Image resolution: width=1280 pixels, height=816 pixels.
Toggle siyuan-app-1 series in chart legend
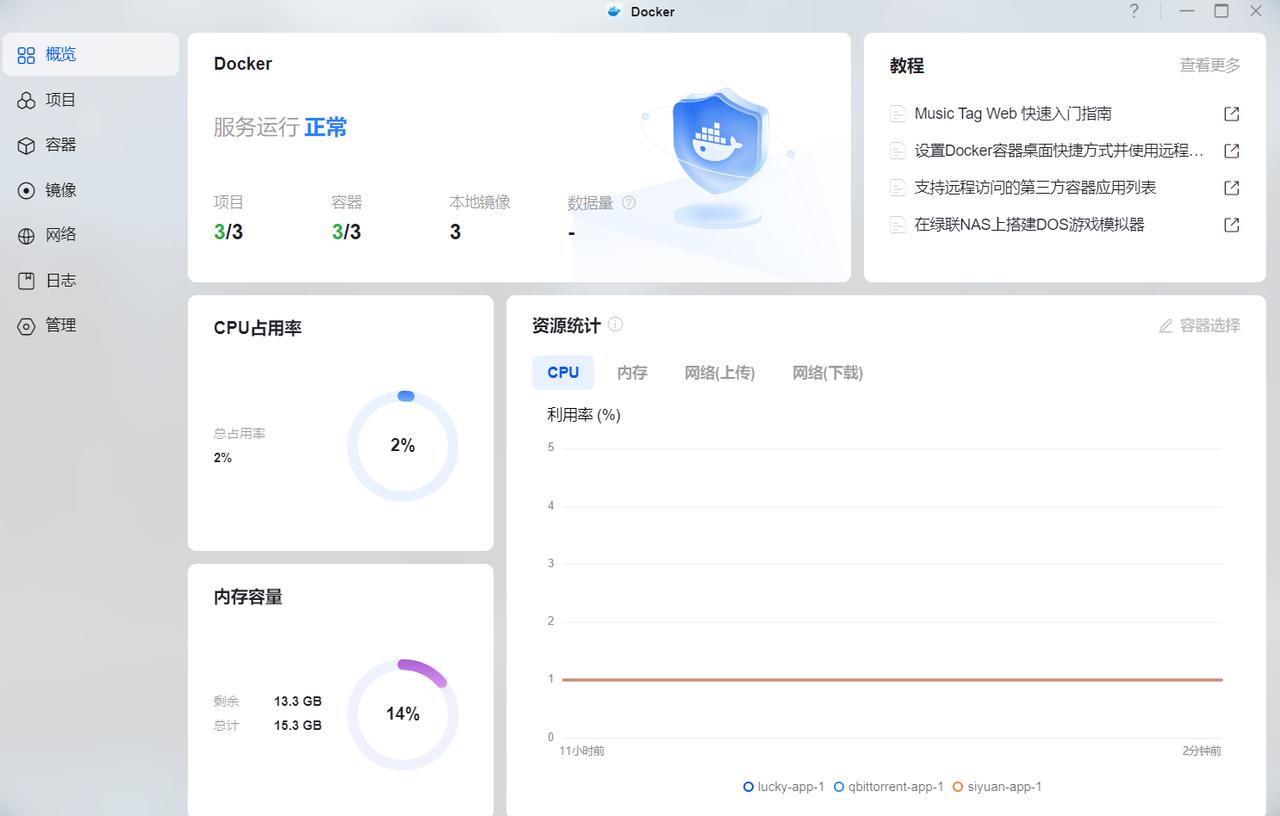(997, 787)
